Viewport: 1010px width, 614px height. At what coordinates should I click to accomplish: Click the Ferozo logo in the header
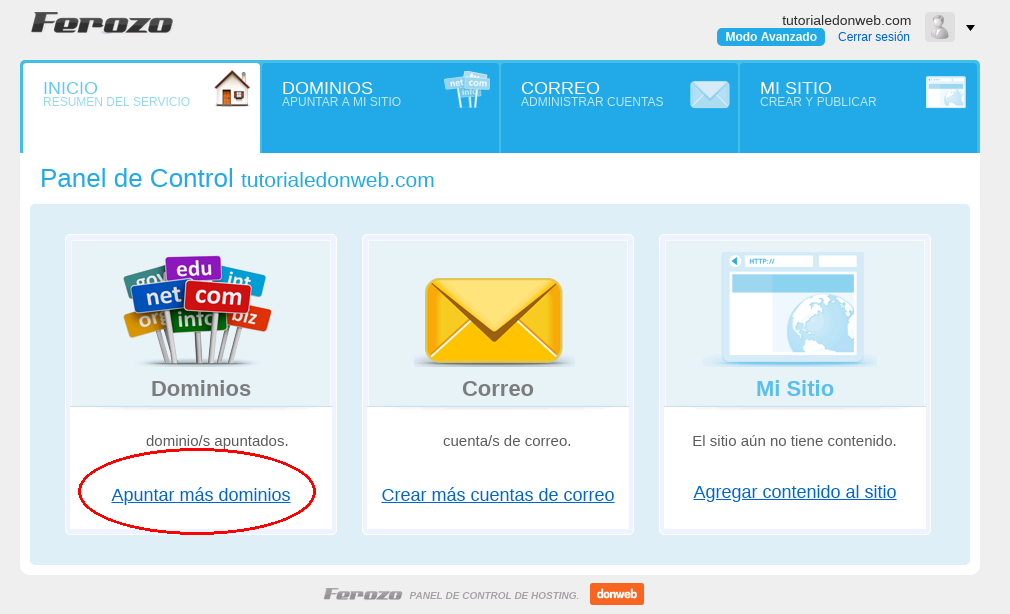[x=102, y=23]
